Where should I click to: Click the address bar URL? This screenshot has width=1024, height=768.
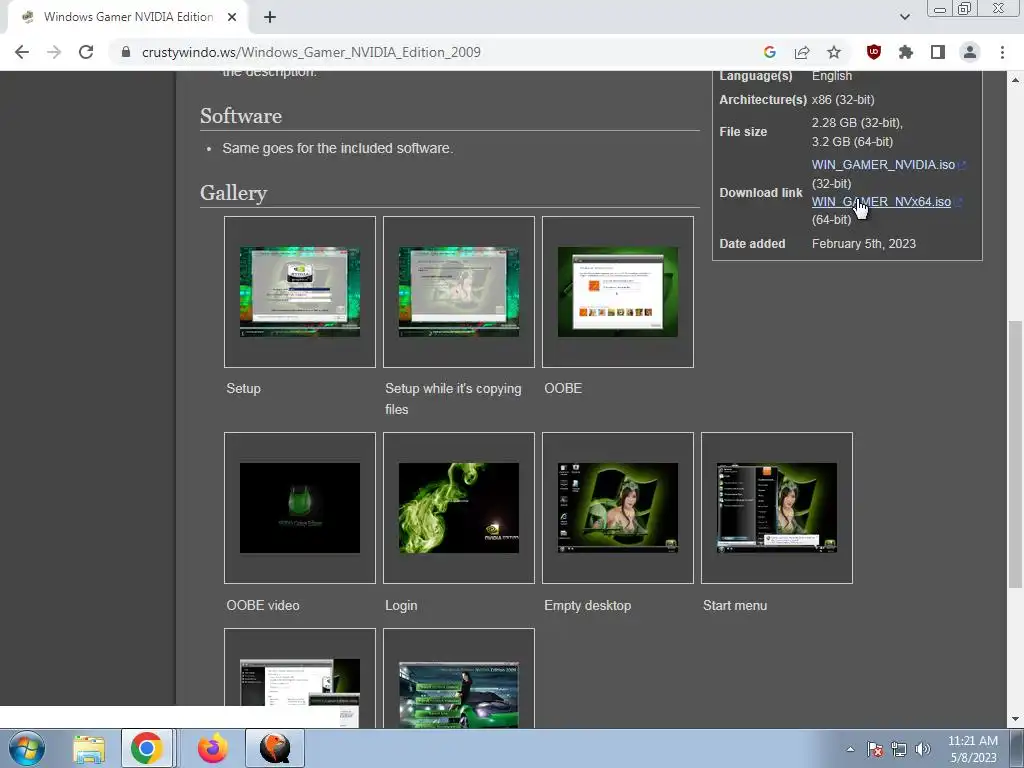pos(311,52)
